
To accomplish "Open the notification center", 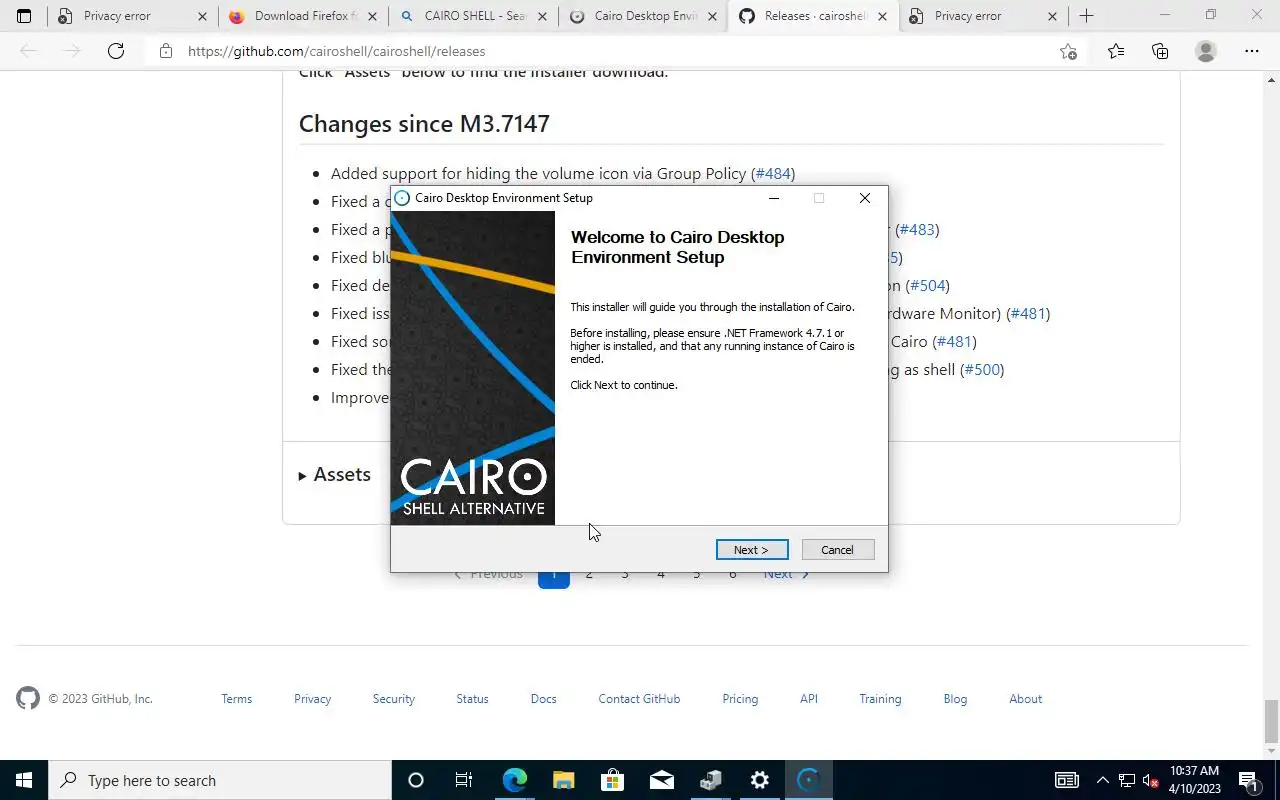I will coord(1248,780).
